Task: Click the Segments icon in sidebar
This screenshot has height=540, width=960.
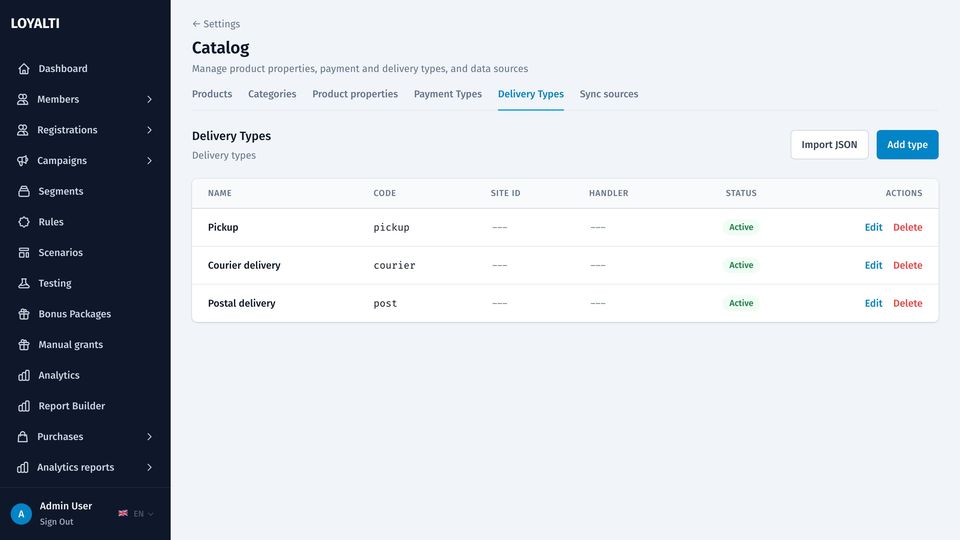Action: 24,191
